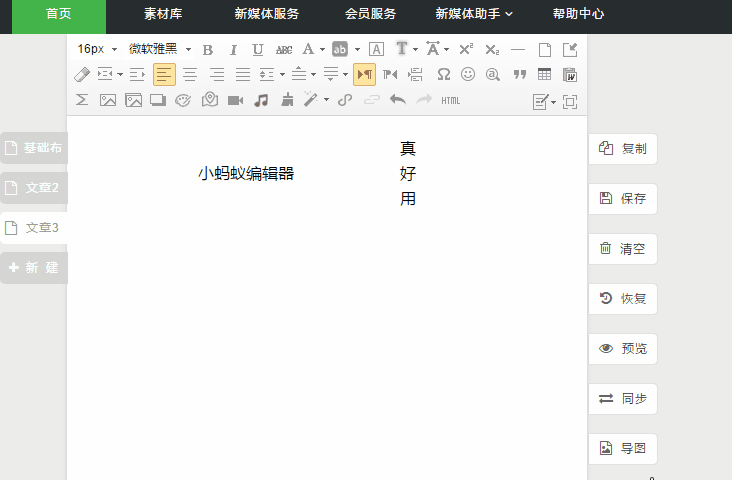Screen dimensions: 732x480
Task: Click the eraser clear formatting icon
Action: pos(82,74)
